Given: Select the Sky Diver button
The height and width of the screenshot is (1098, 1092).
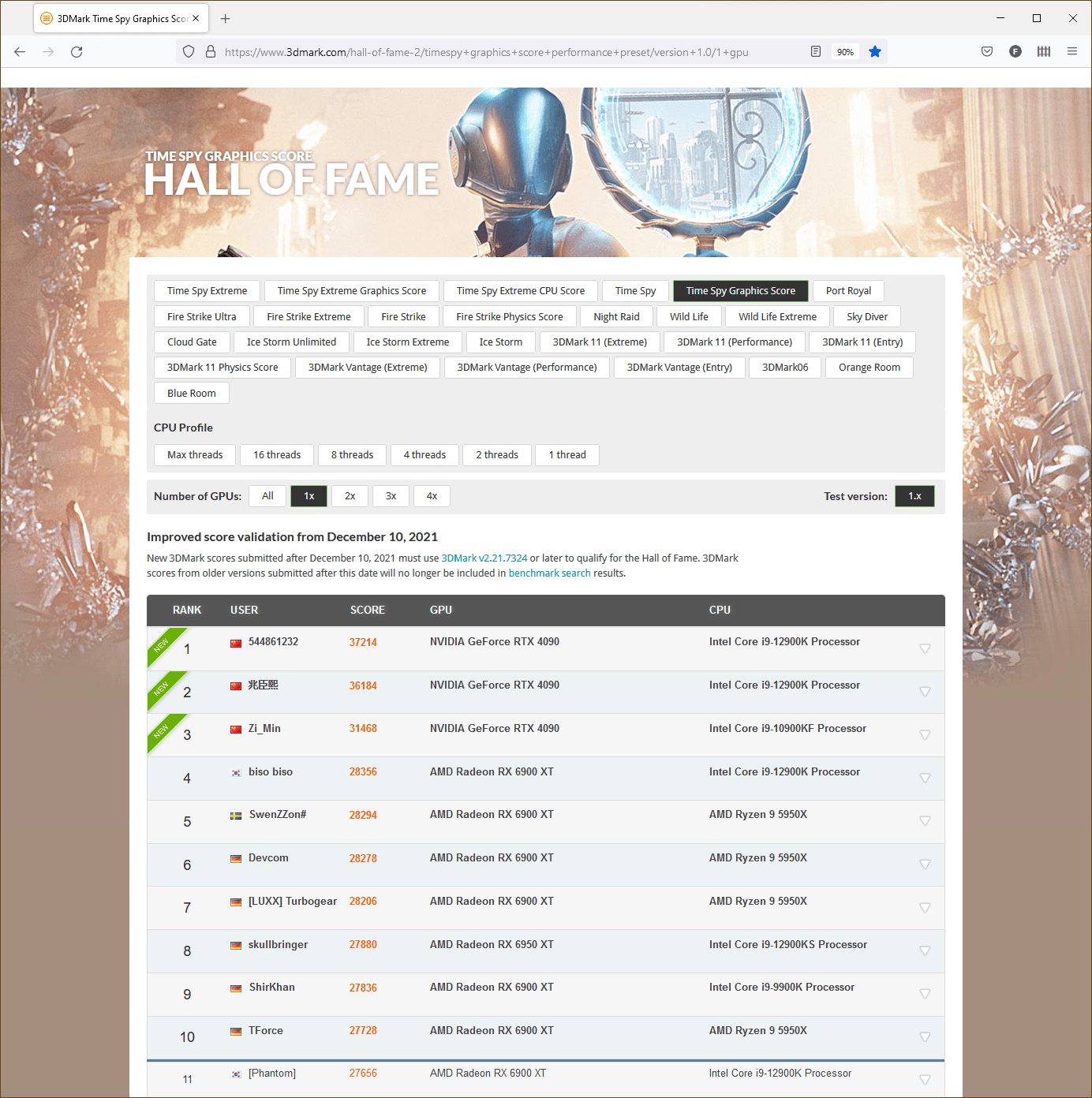Looking at the screenshot, I should coord(867,317).
